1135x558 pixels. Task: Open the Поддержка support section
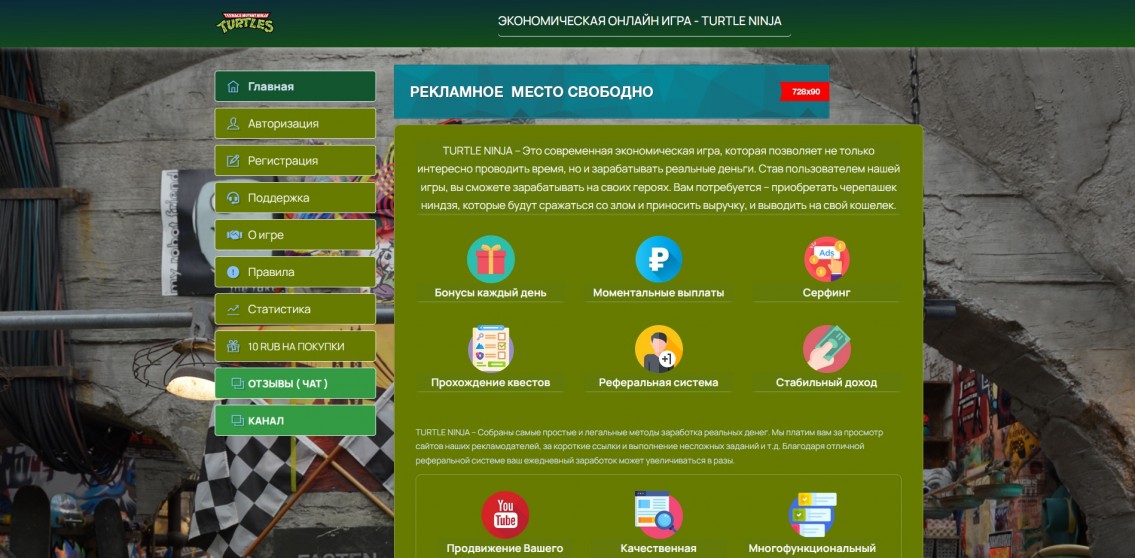click(x=295, y=197)
